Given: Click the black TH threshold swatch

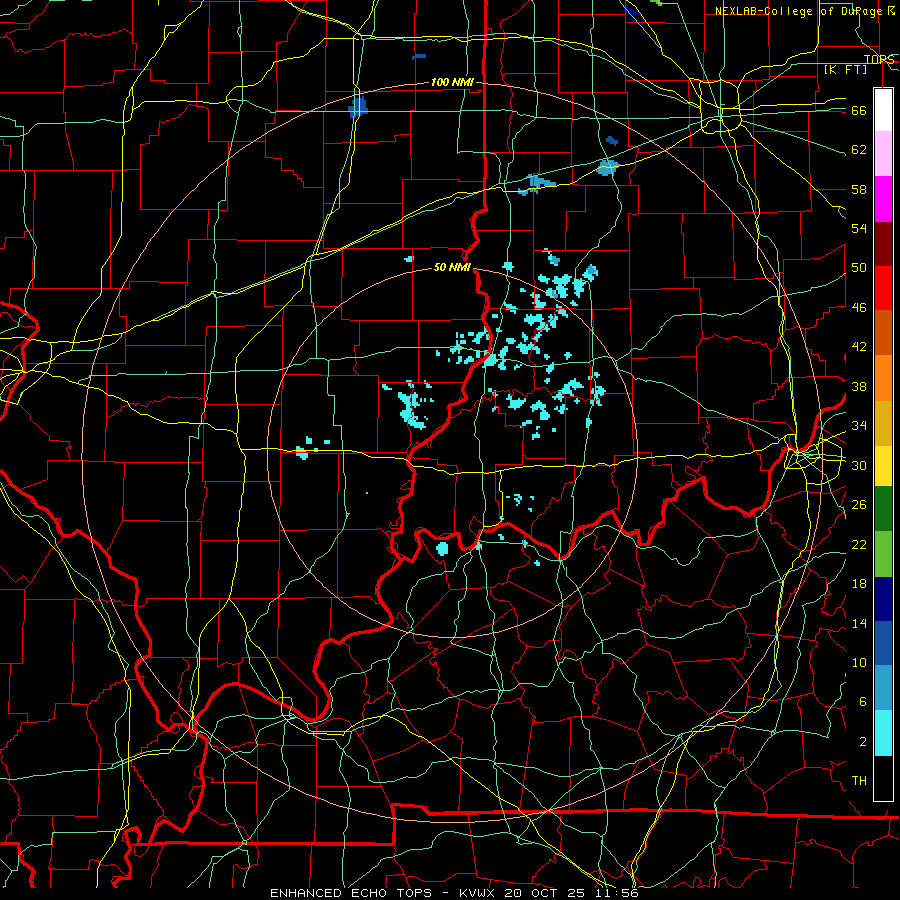Looking at the screenshot, I should pyautogui.click(x=883, y=778).
